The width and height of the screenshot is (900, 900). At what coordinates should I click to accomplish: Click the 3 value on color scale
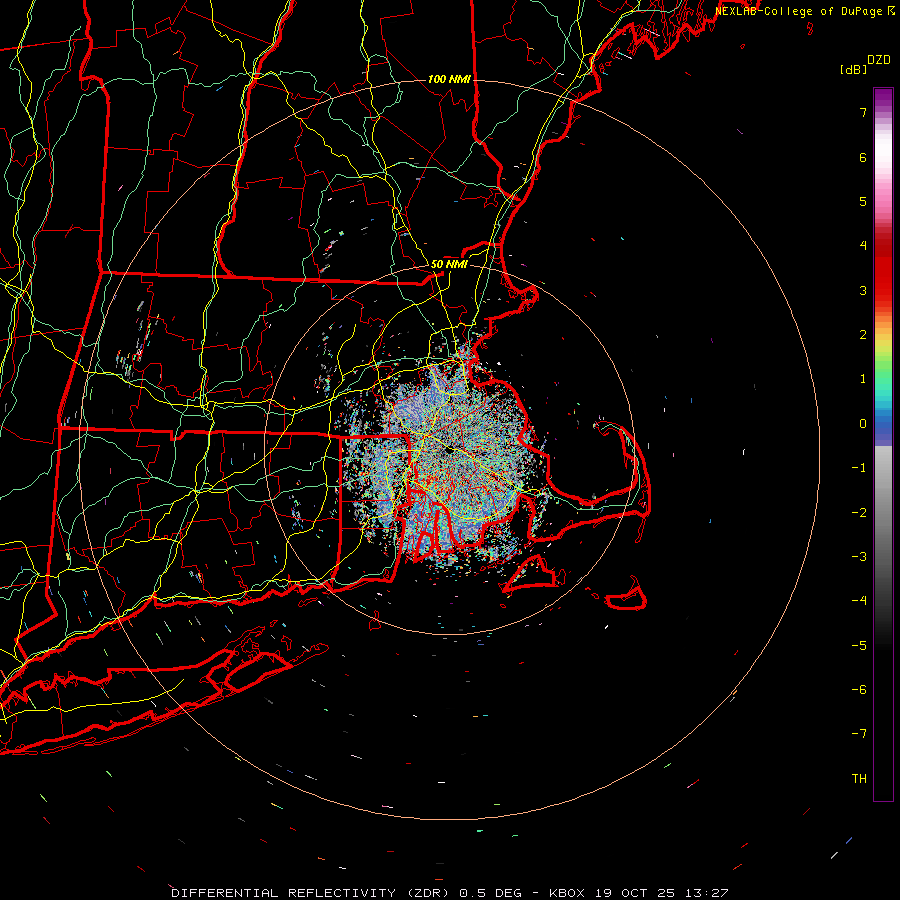pyautogui.click(x=863, y=290)
